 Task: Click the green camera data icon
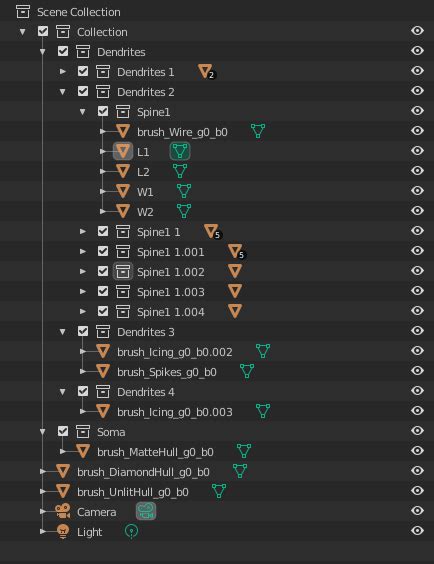(x=146, y=511)
